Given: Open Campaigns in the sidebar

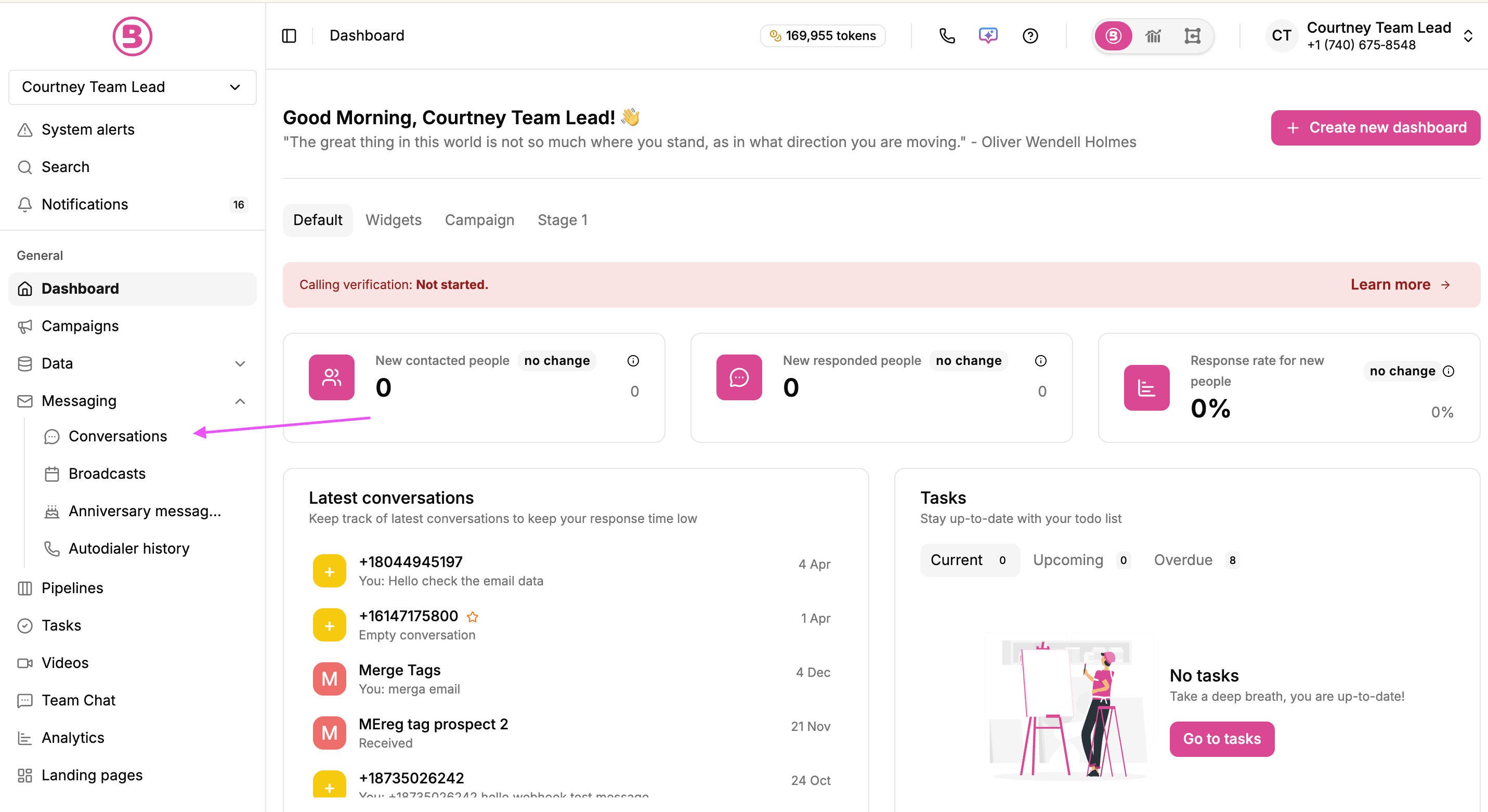Looking at the screenshot, I should click(132, 326).
